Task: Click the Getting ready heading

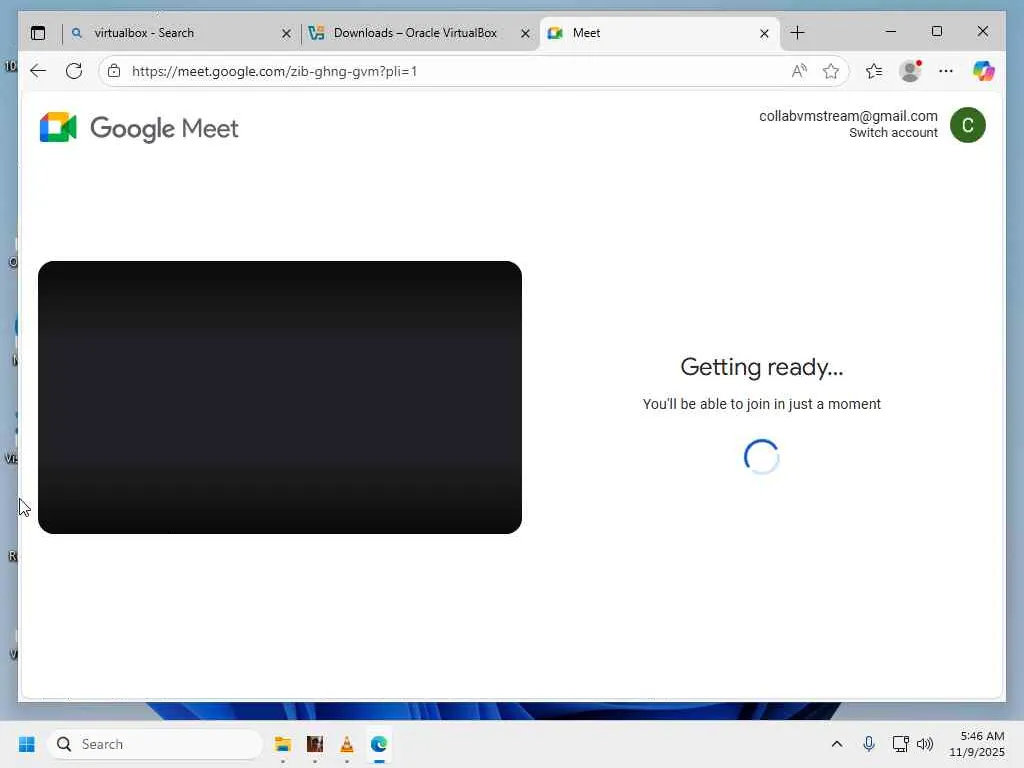Action: click(761, 367)
